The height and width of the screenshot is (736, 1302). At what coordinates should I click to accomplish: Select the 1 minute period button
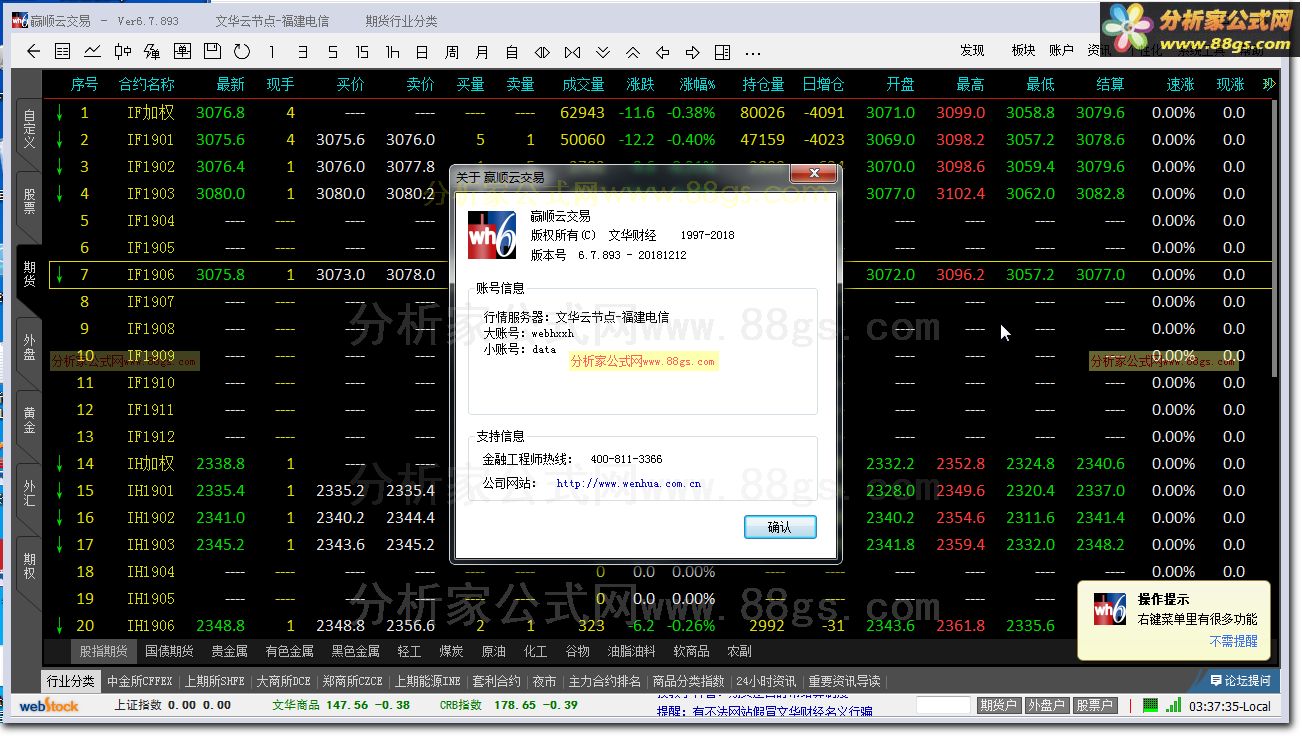point(272,52)
